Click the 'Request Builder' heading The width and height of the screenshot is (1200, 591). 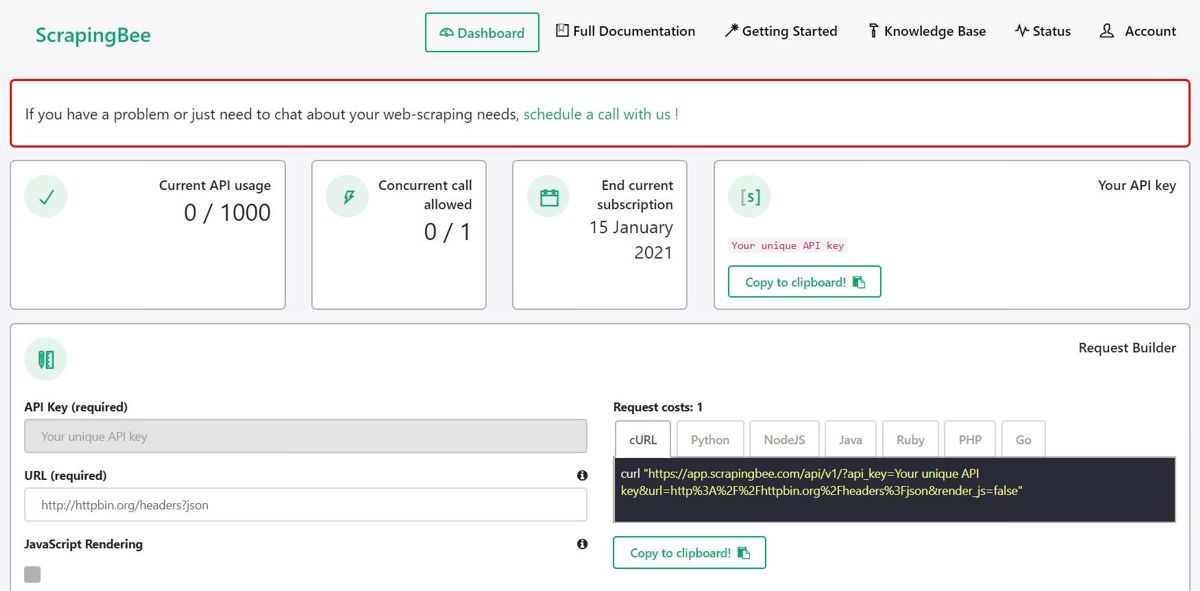coord(1127,348)
